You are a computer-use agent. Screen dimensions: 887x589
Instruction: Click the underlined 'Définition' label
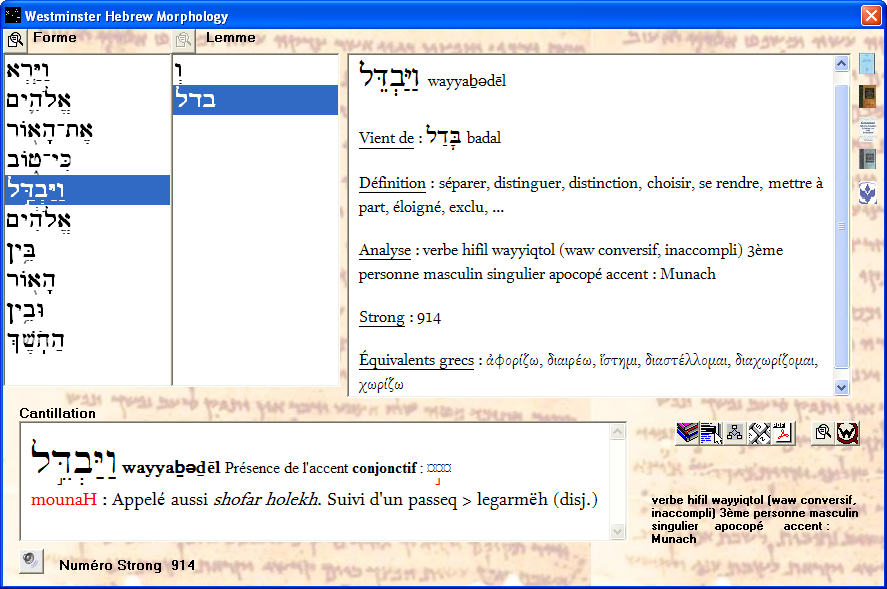pyautogui.click(x=392, y=183)
